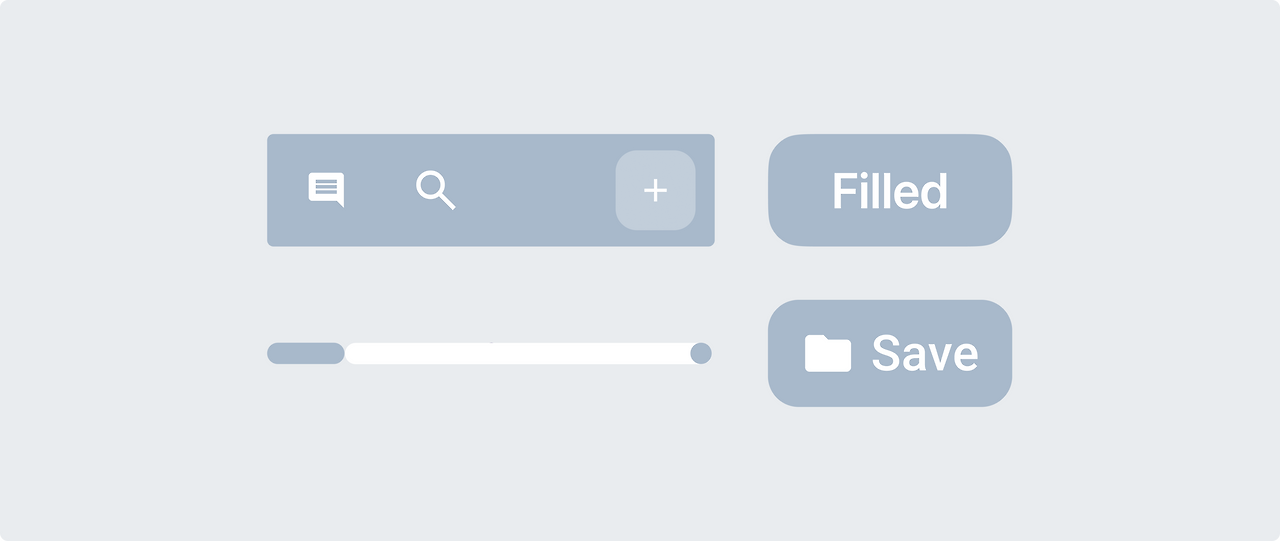
Task: Click the word Filled on the top button
Action: (x=889, y=191)
